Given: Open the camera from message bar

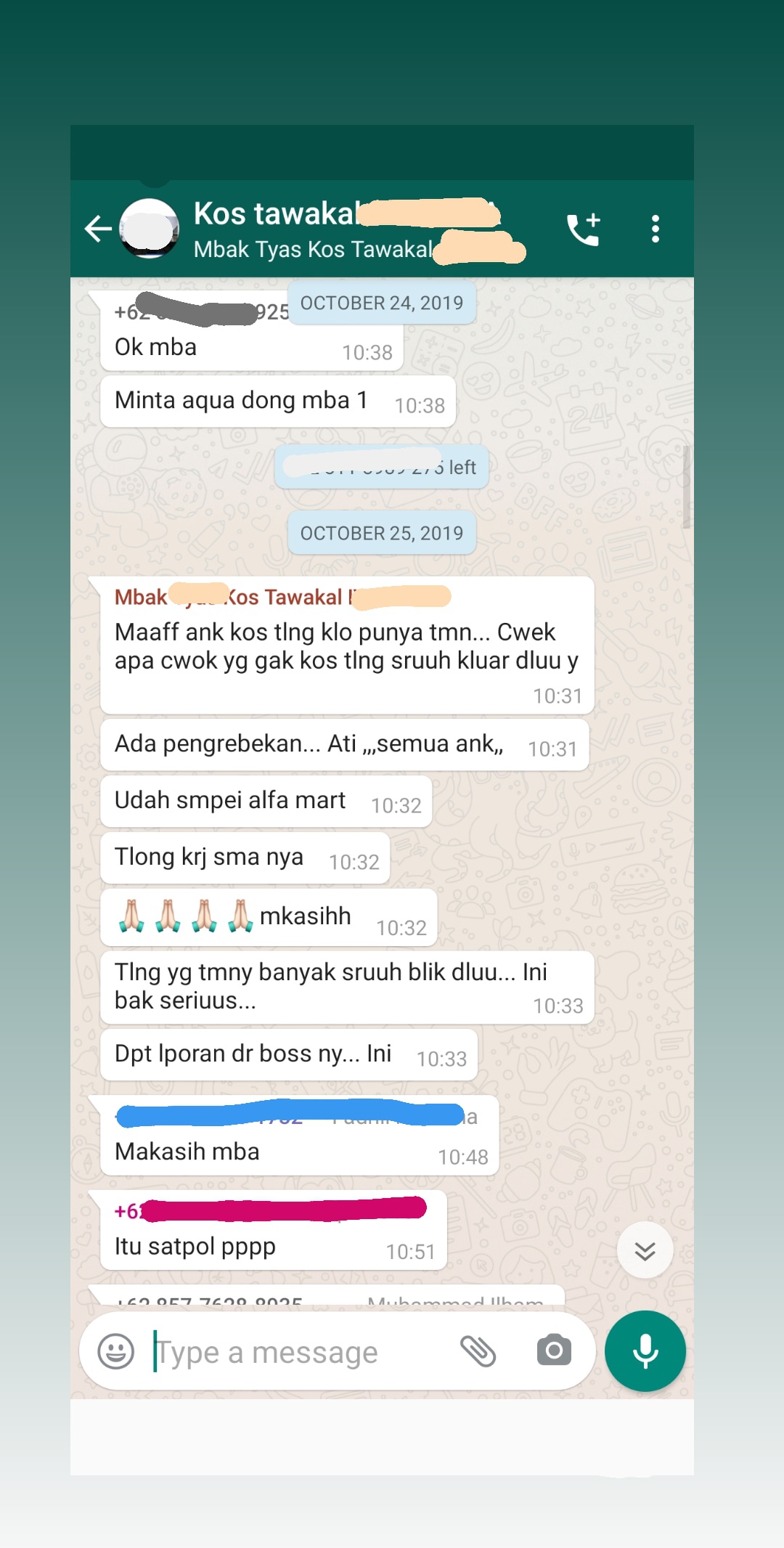Looking at the screenshot, I should click(555, 1351).
